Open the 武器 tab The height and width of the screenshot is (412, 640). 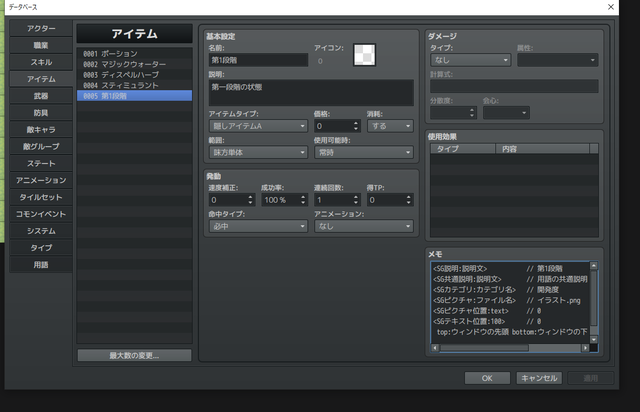[41, 96]
